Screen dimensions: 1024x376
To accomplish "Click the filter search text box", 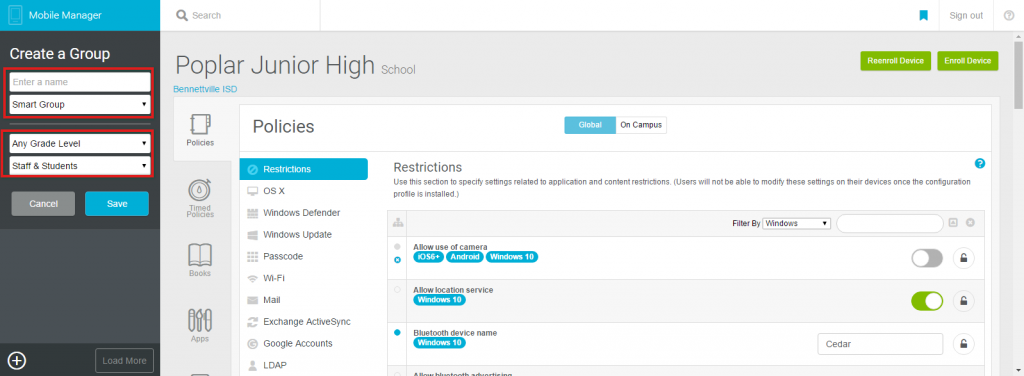I will pyautogui.click(x=889, y=223).
